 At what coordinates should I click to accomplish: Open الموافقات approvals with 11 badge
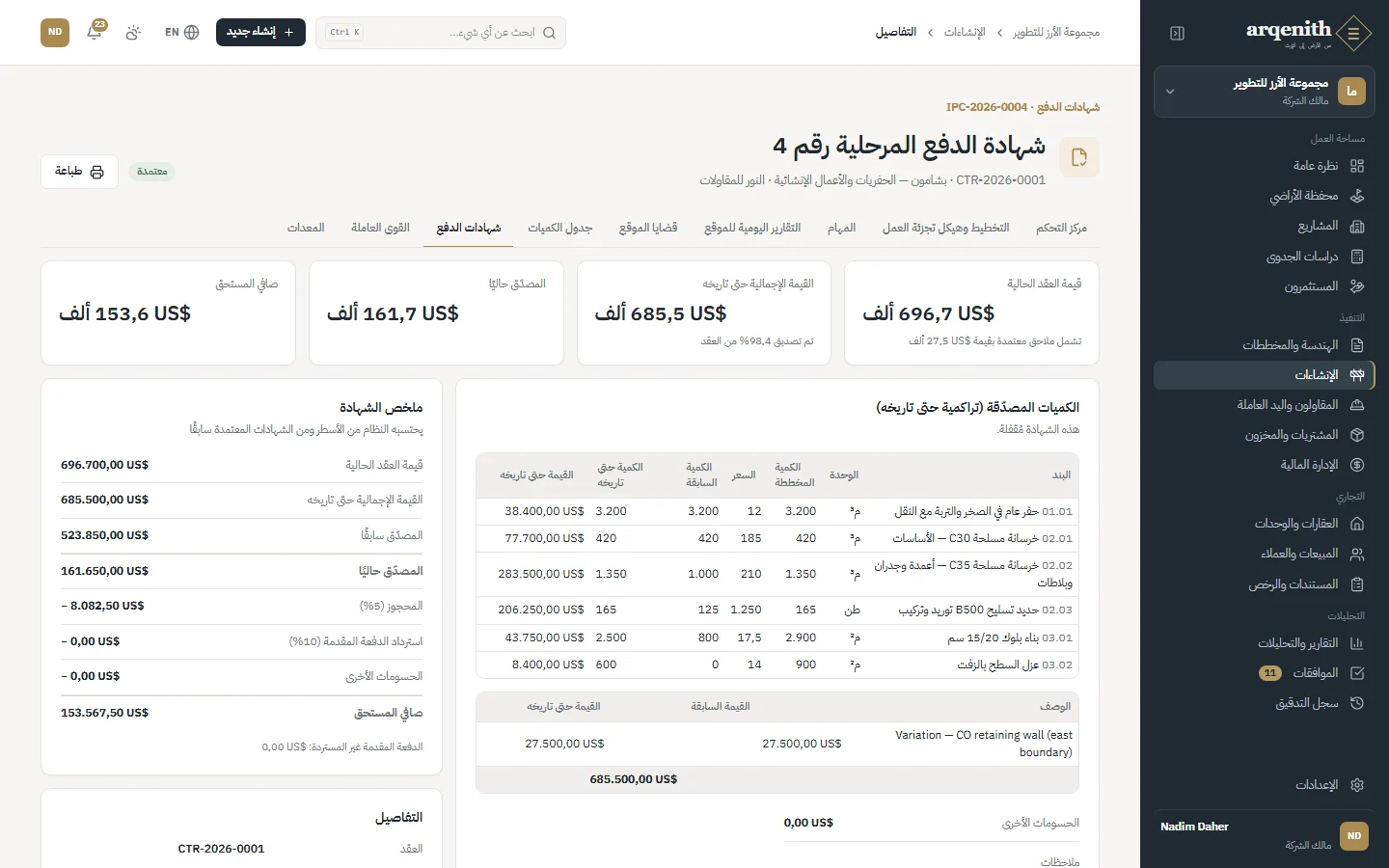[x=1265, y=673]
